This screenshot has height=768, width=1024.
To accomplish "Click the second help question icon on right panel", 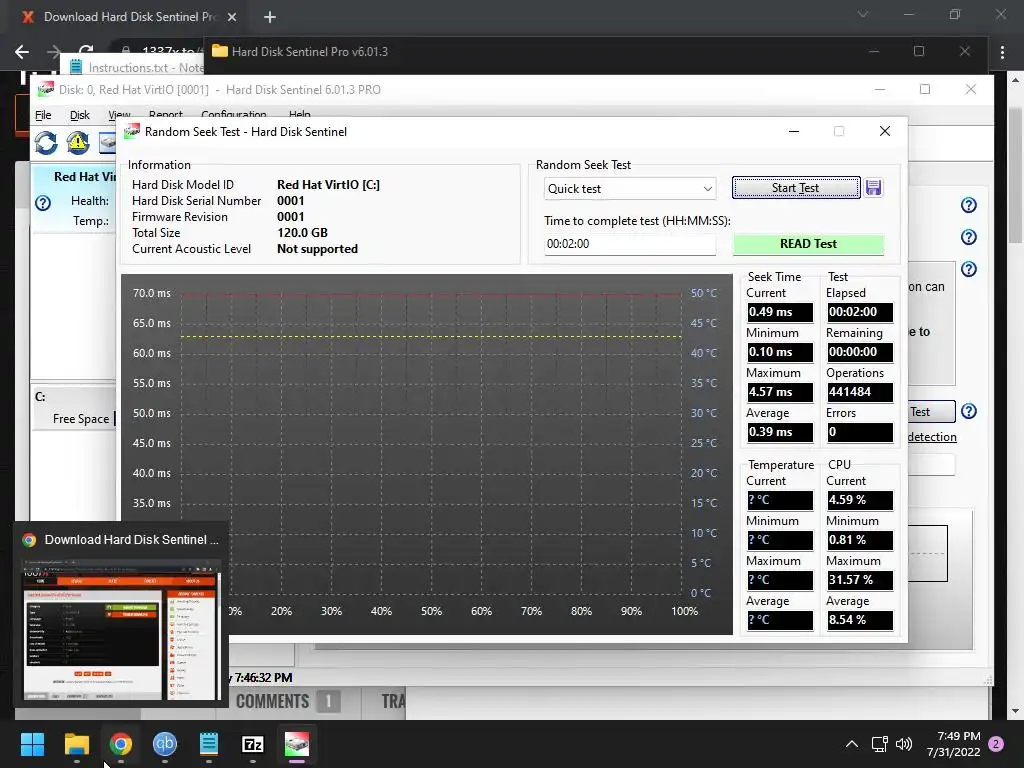I will [968, 236].
